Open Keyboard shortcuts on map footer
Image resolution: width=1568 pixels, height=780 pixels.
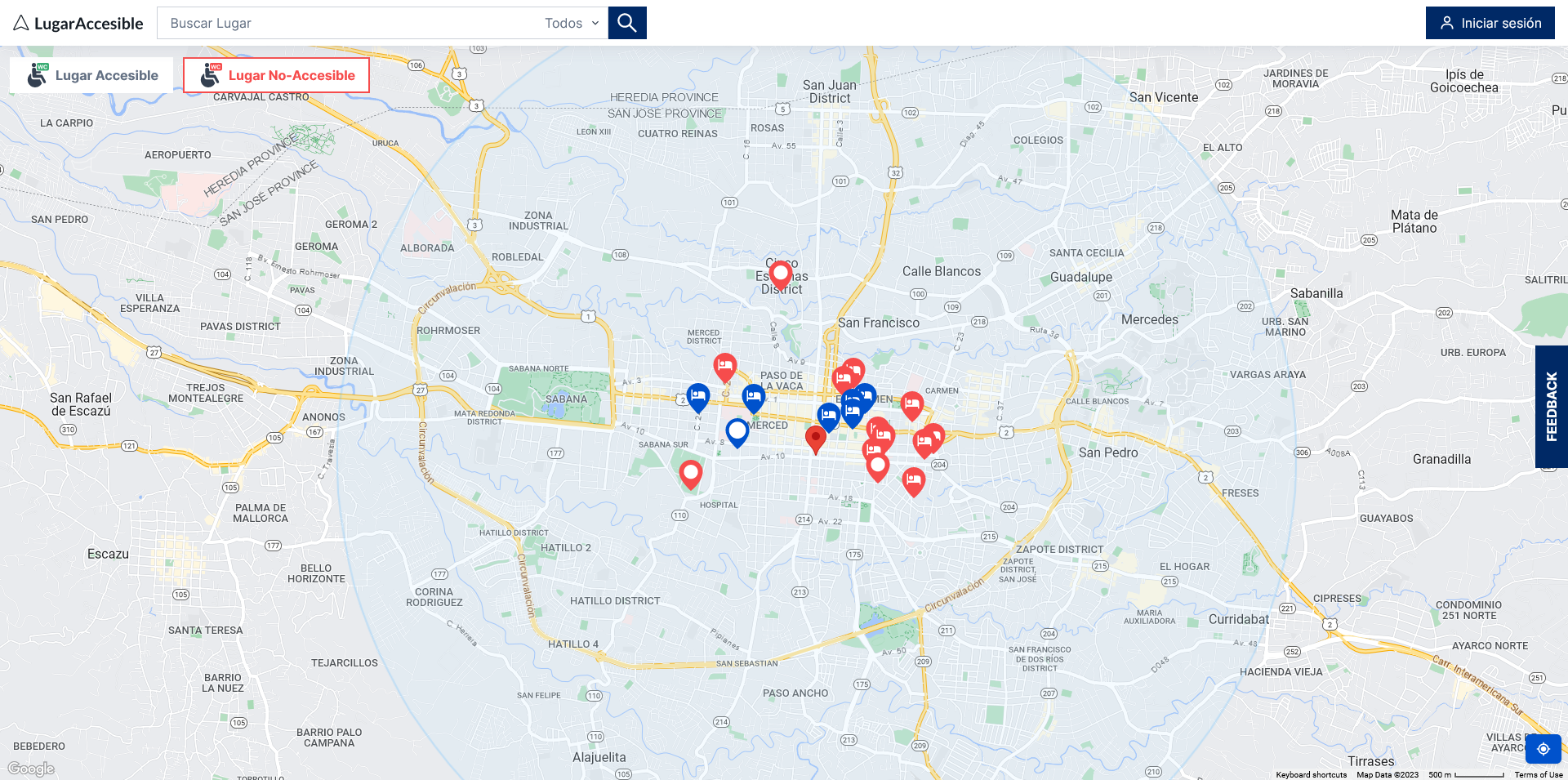click(x=1312, y=774)
